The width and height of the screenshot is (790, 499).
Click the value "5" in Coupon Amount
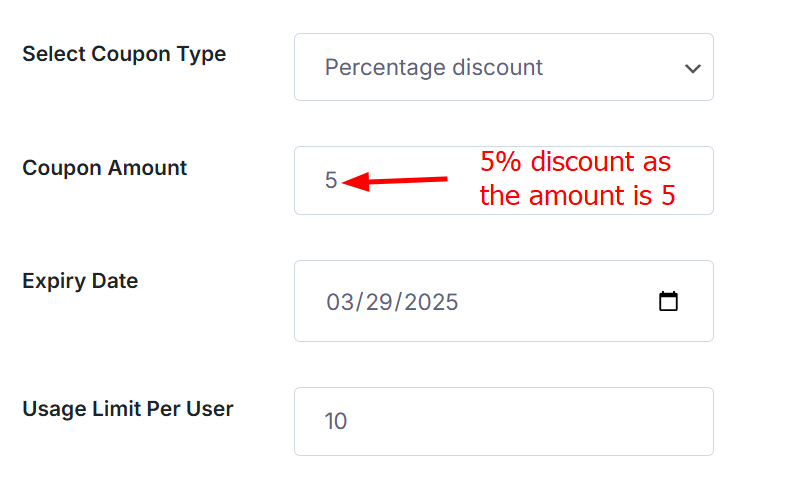331,181
